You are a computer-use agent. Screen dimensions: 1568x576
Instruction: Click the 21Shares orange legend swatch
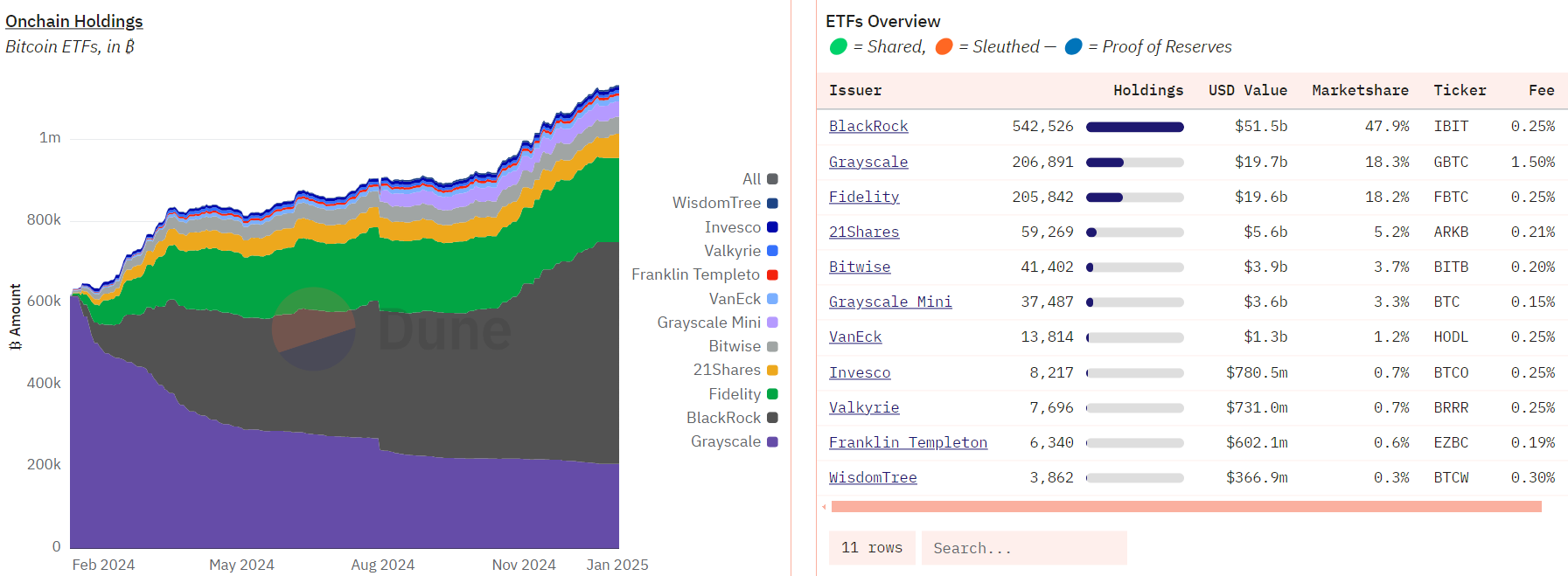(x=772, y=371)
